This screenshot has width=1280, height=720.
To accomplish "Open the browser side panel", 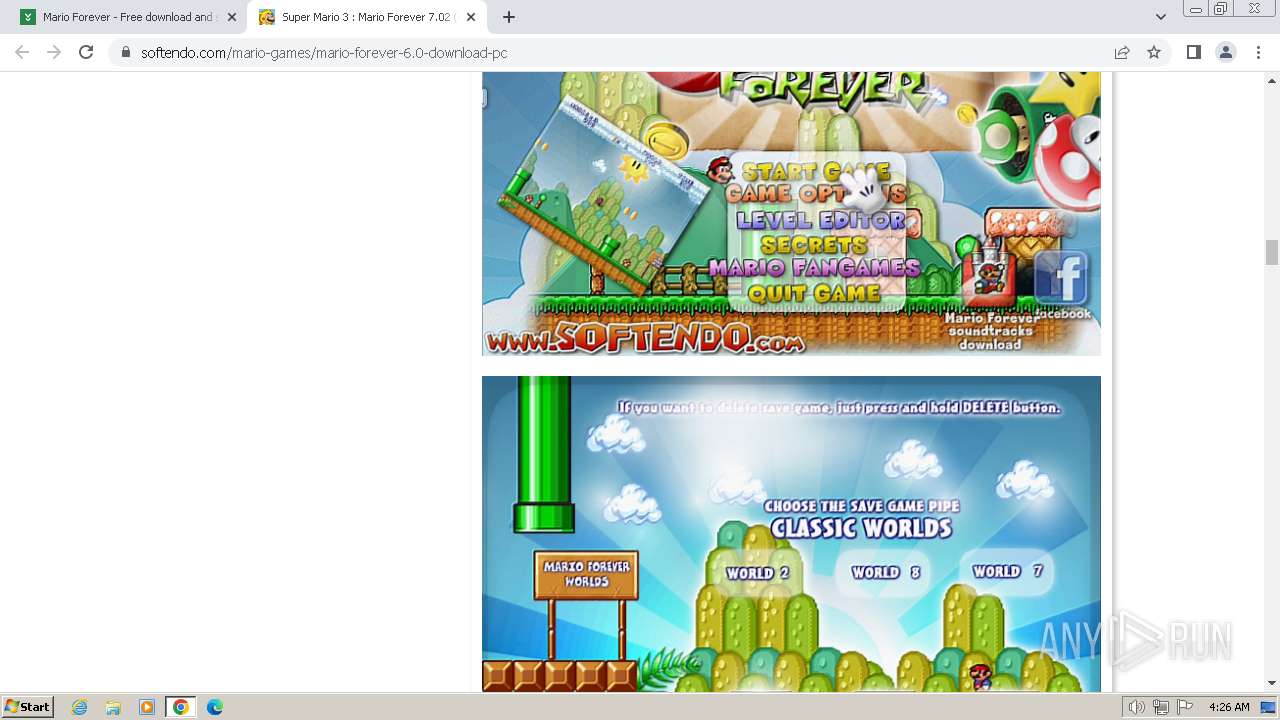I will (1193, 52).
